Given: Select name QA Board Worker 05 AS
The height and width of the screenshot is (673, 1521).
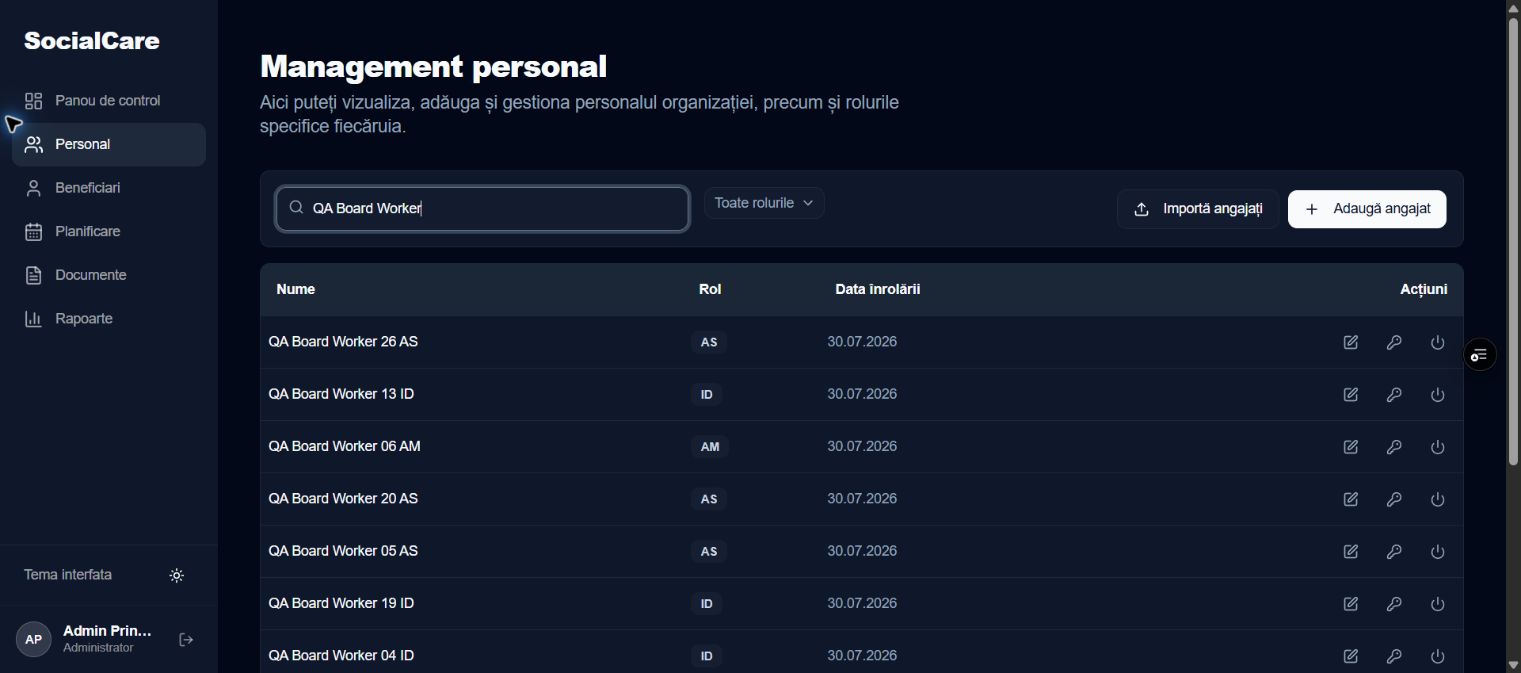Looking at the screenshot, I should 343,551.
